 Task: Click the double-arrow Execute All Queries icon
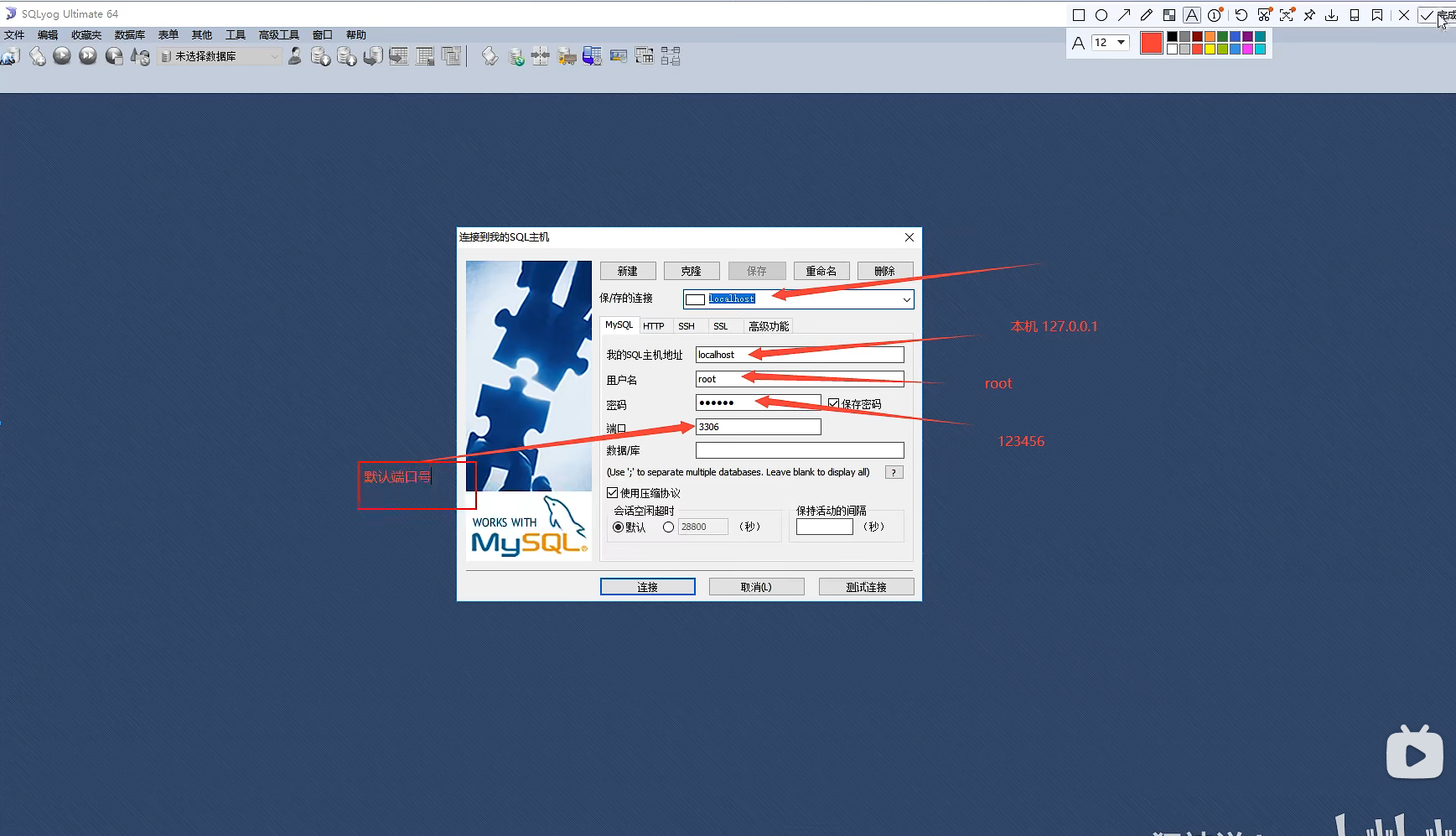coord(88,56)
